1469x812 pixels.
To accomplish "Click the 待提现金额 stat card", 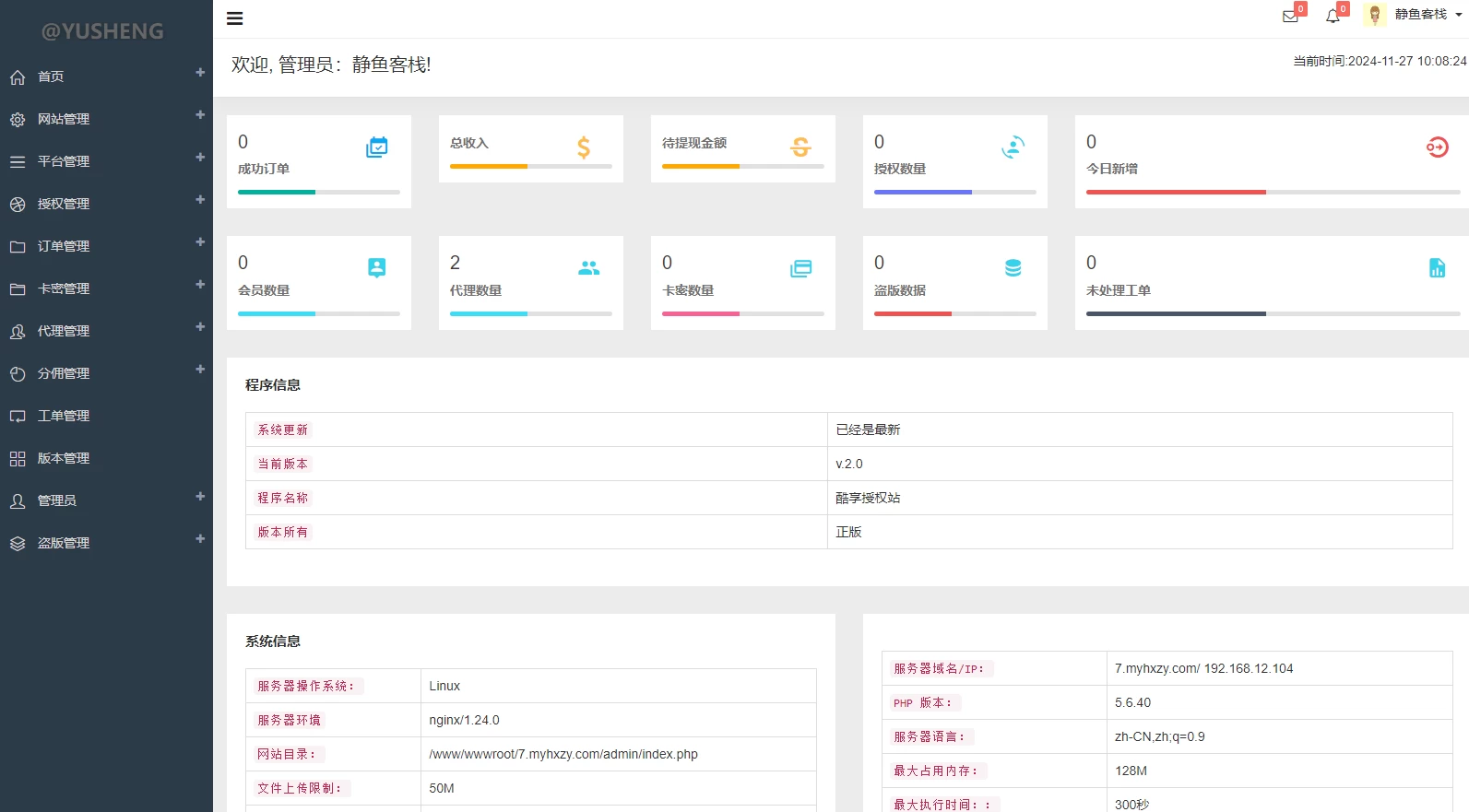I will (x=742, y=148).
